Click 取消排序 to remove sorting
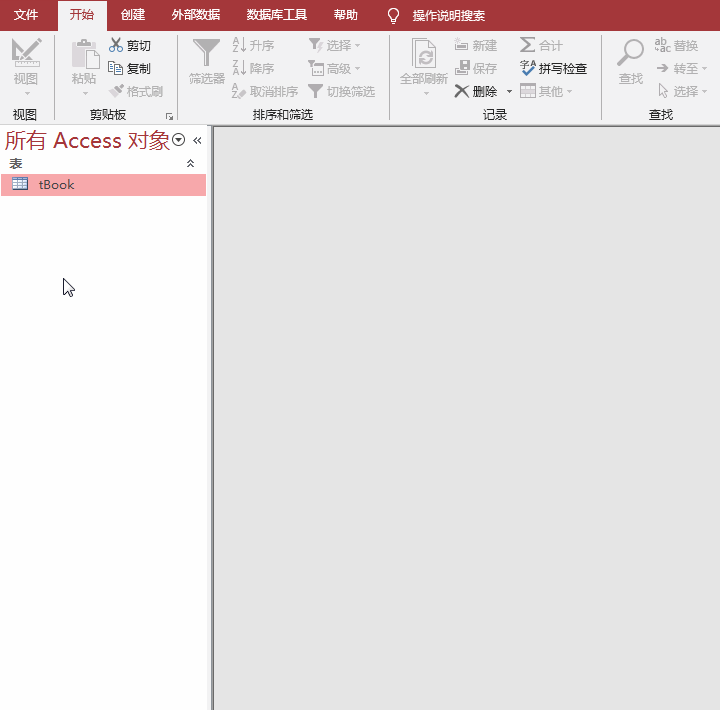Screen dimensions: 720x710 (x=265, y=91)
